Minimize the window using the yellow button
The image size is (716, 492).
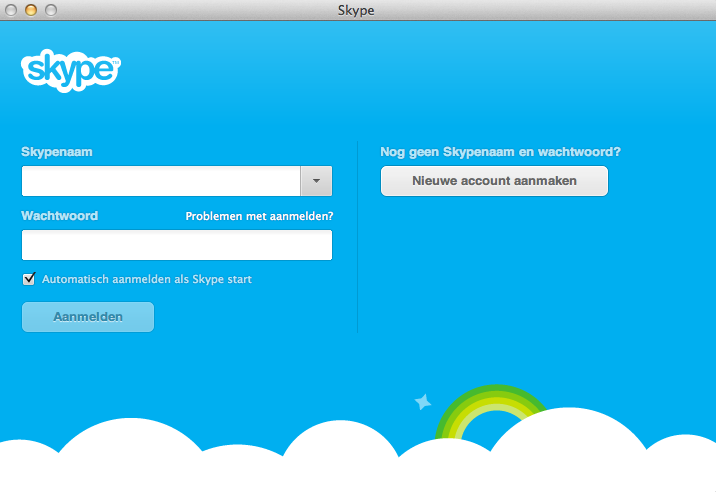point(30,11)
